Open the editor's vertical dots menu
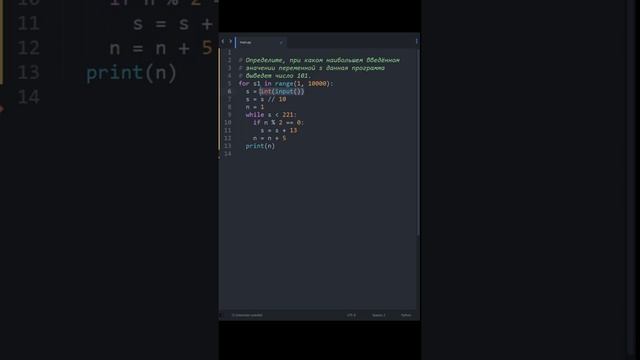Image resolution: width=640 pixels, height=360 pixels. point(416,41)
